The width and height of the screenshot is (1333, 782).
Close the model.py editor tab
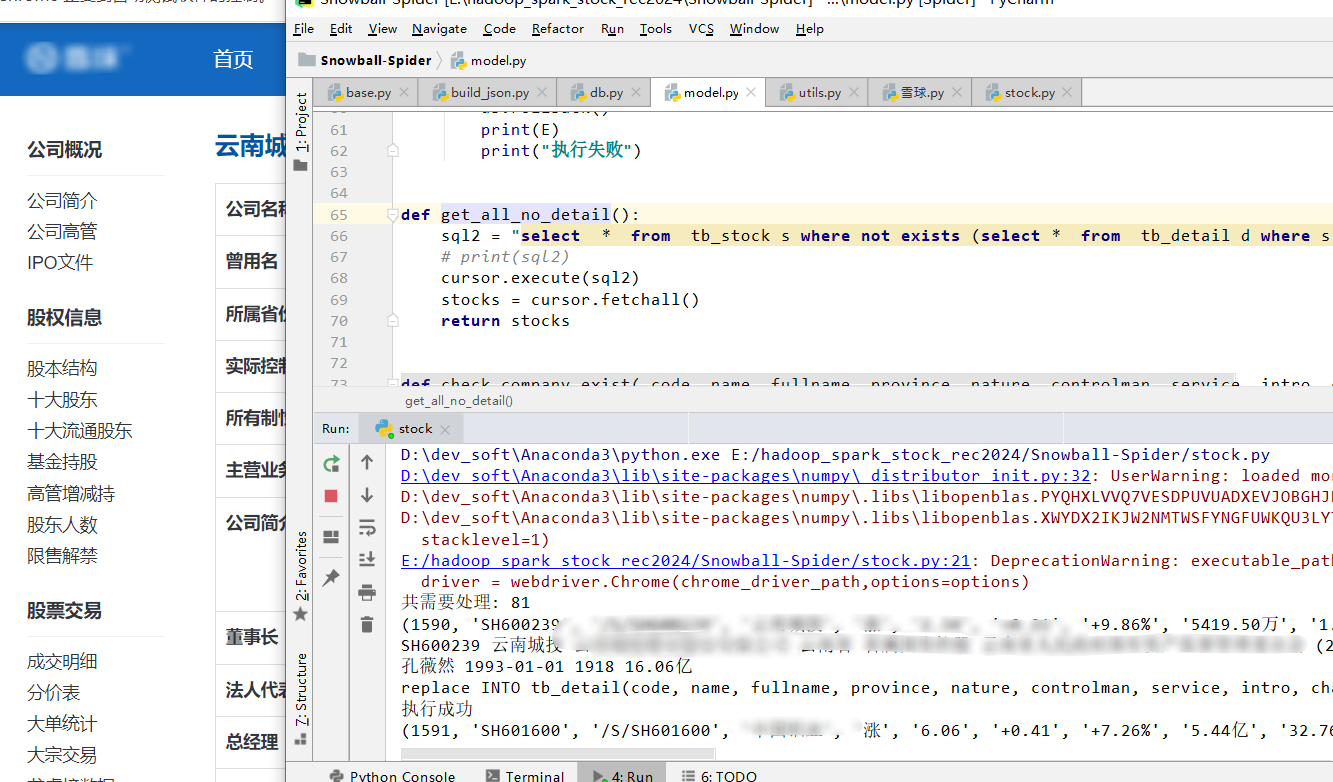[752, 93]
